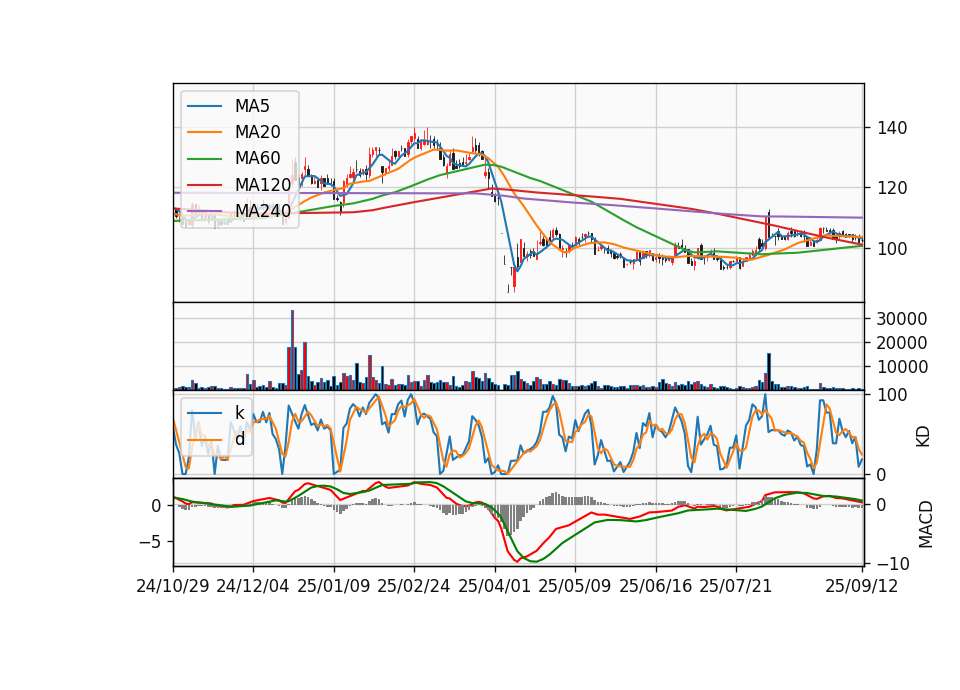The image size is (960, 690).
Task: Click the tallest volume bar spike
Action: [x=293, y=350]
